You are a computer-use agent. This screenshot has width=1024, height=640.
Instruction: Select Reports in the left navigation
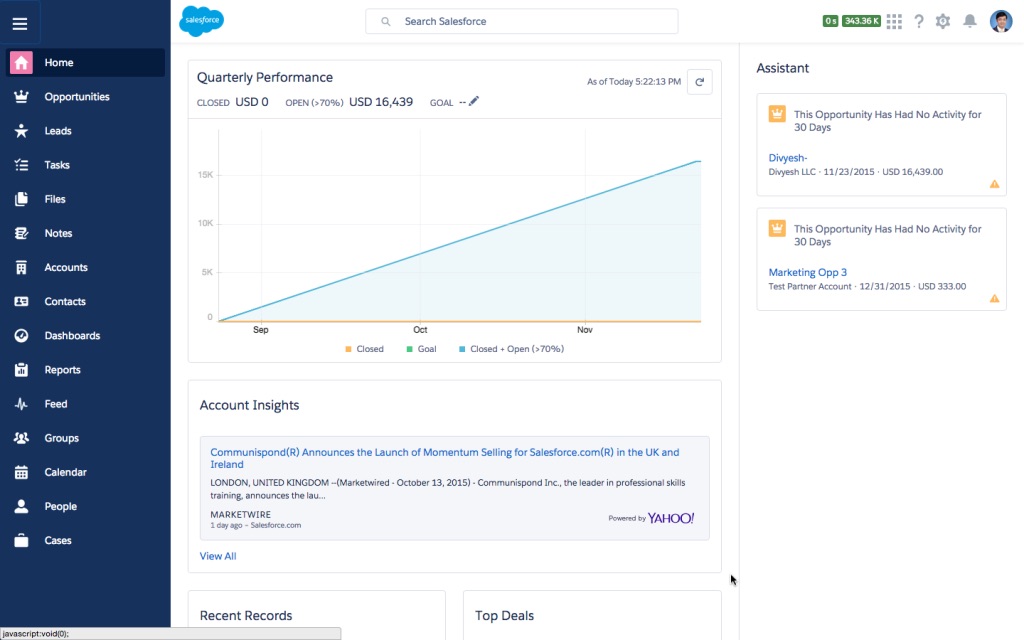pos(62,370)
